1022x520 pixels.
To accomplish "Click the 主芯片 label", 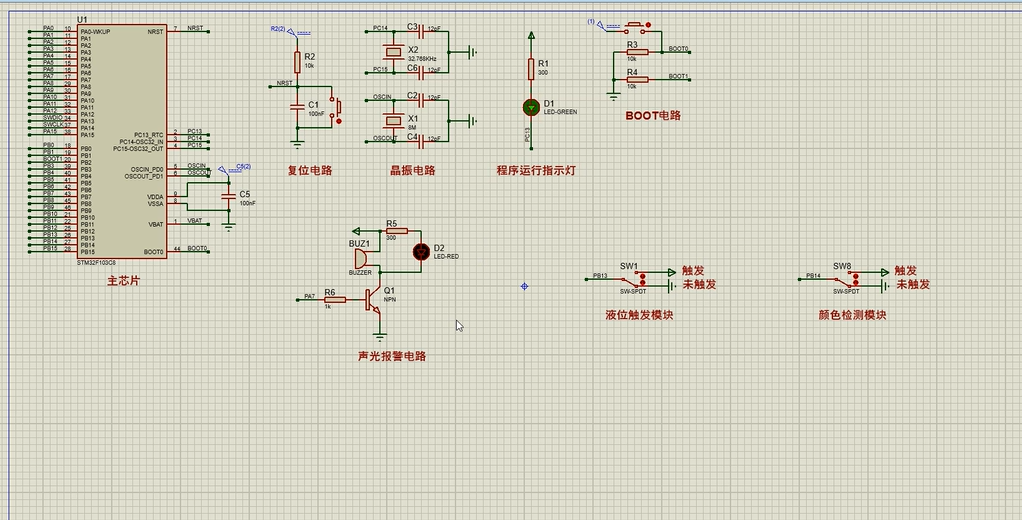I will click(123, 282).
